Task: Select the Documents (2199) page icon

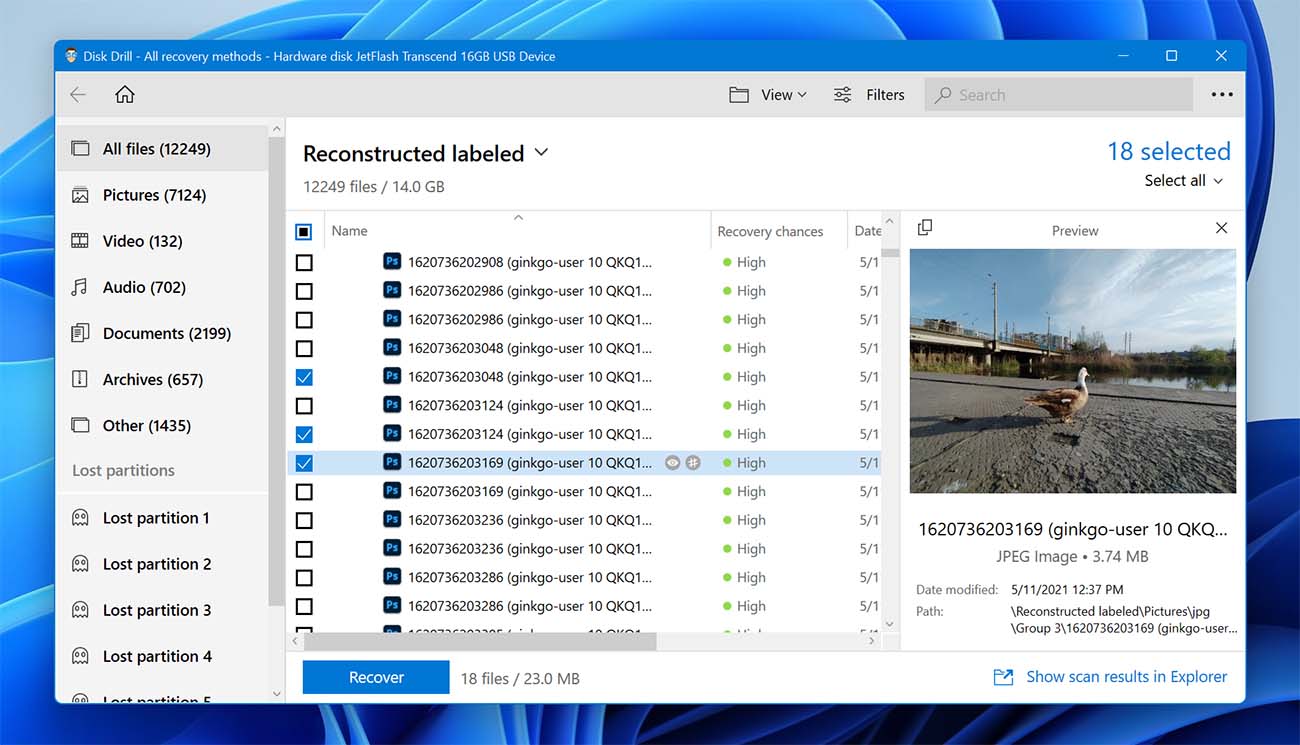Action: 80,333
